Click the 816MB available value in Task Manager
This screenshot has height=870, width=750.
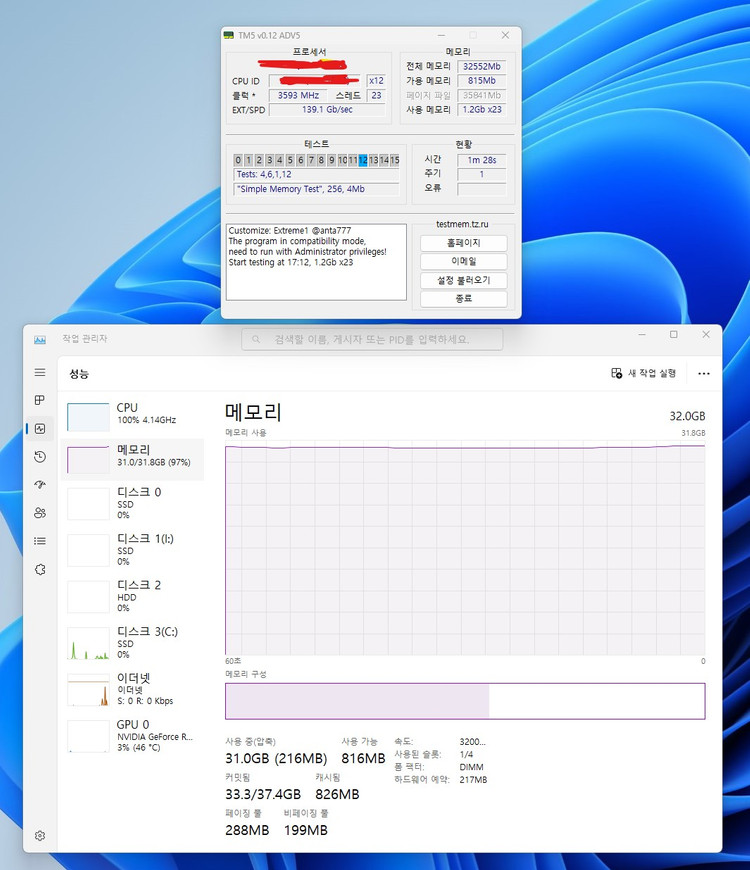(x=363, y=758)
